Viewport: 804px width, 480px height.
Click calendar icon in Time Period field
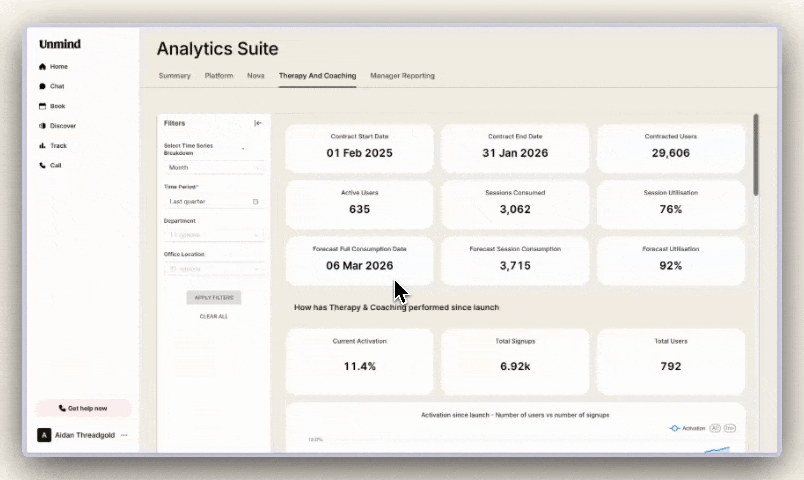click(x=255, y=201)
